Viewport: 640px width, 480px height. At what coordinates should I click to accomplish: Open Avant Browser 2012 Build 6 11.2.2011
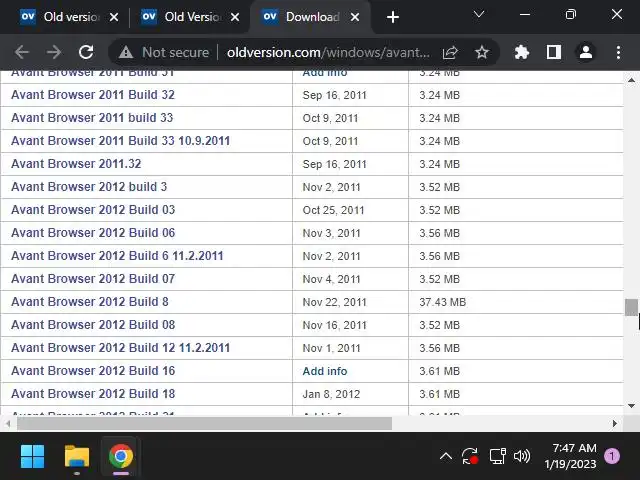click(x=118, y=256)
